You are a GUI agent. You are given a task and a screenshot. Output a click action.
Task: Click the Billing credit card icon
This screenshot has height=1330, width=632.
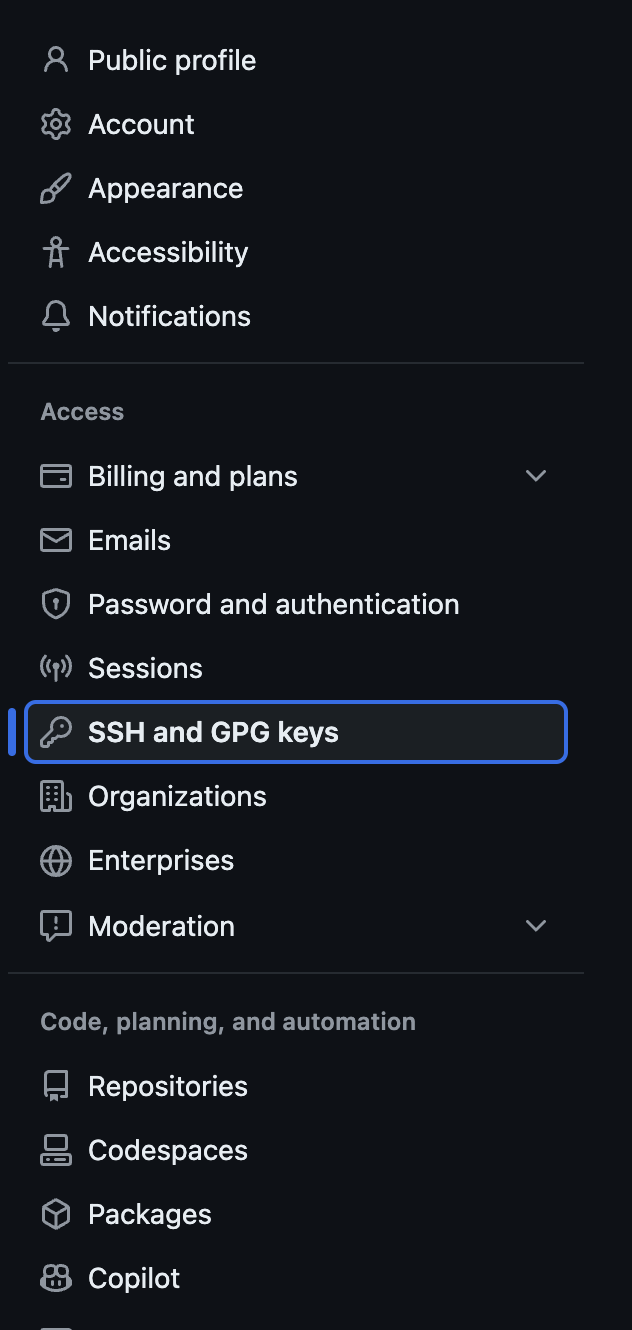coord(56,476)
